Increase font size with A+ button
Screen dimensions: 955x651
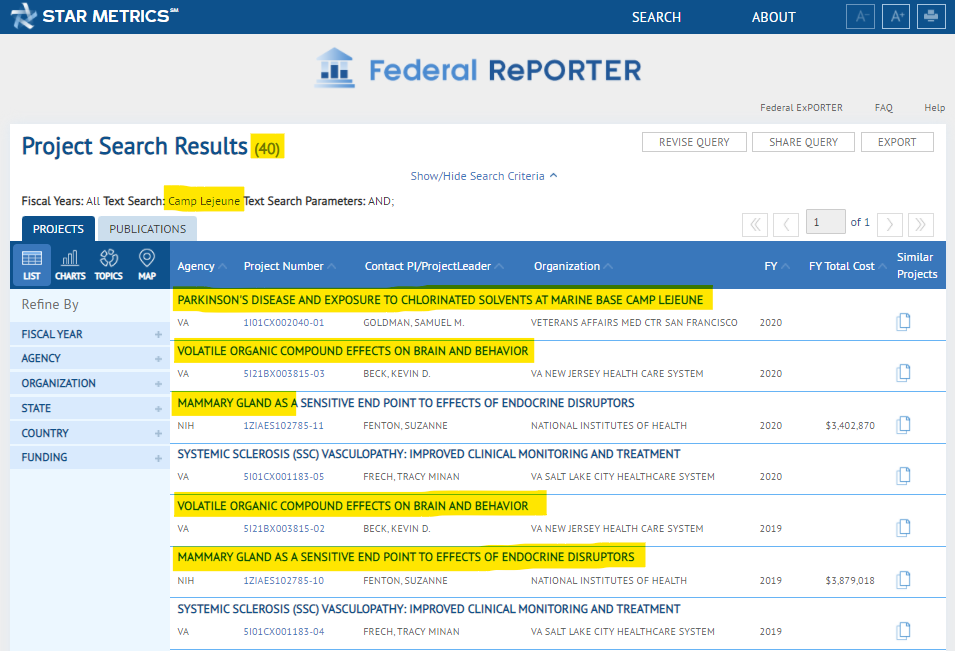pos(896,16)
